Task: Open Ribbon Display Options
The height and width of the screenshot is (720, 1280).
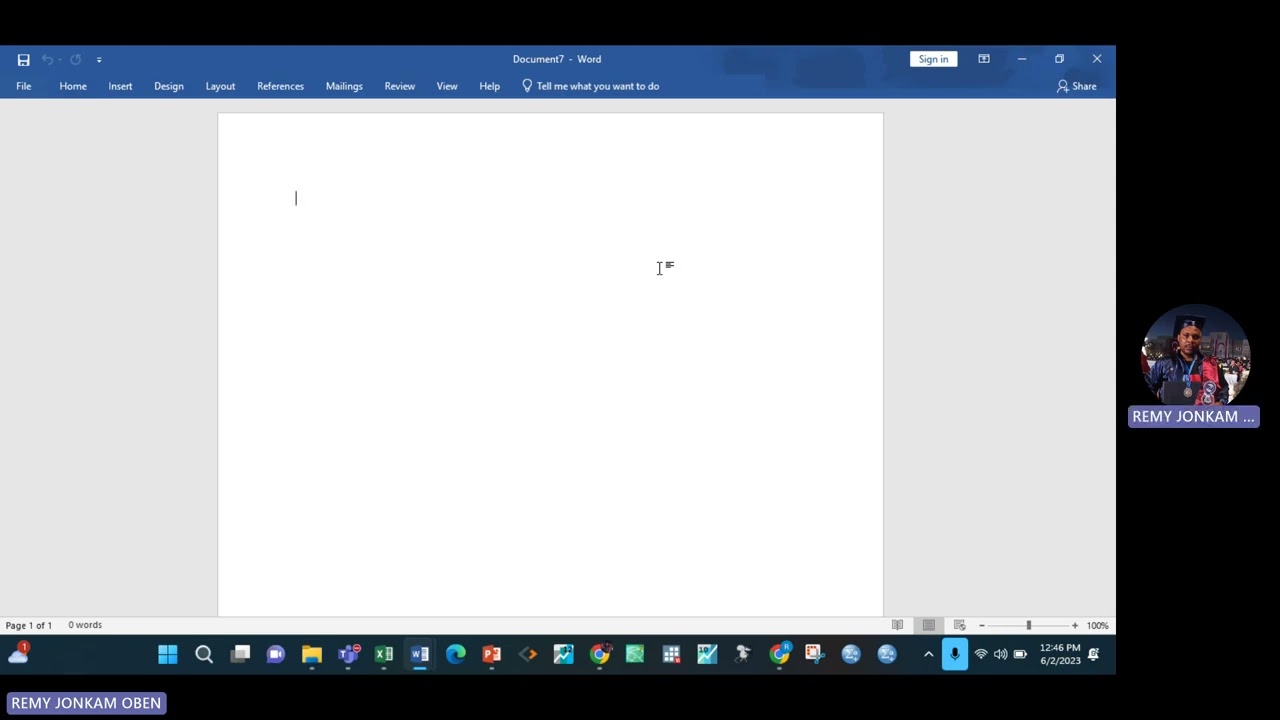Action: click(x=984, y=59)
